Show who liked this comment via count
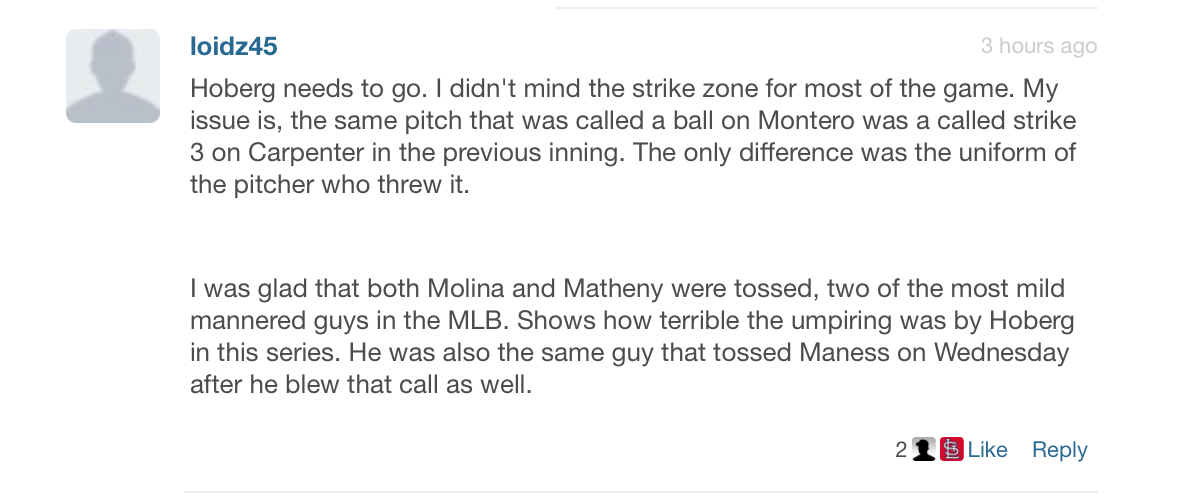The image size is (1184, 500). coord(901,450)
